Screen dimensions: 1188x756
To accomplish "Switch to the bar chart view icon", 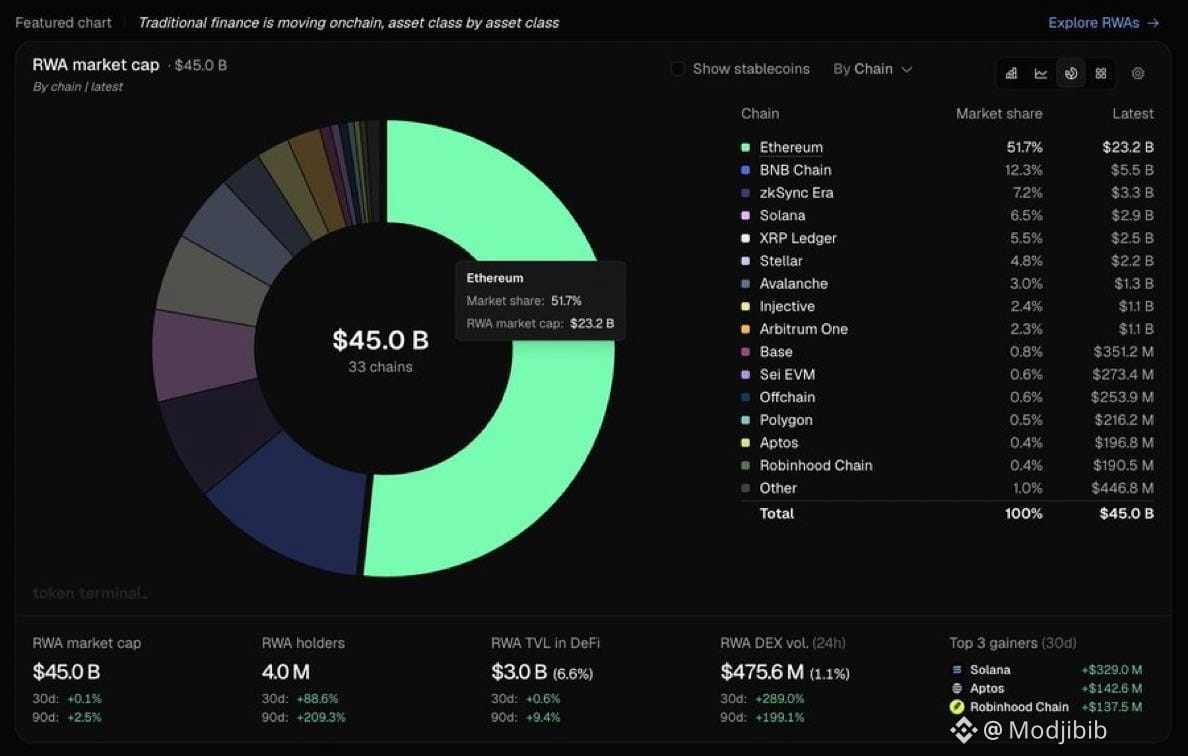I will coord(1011,73).
